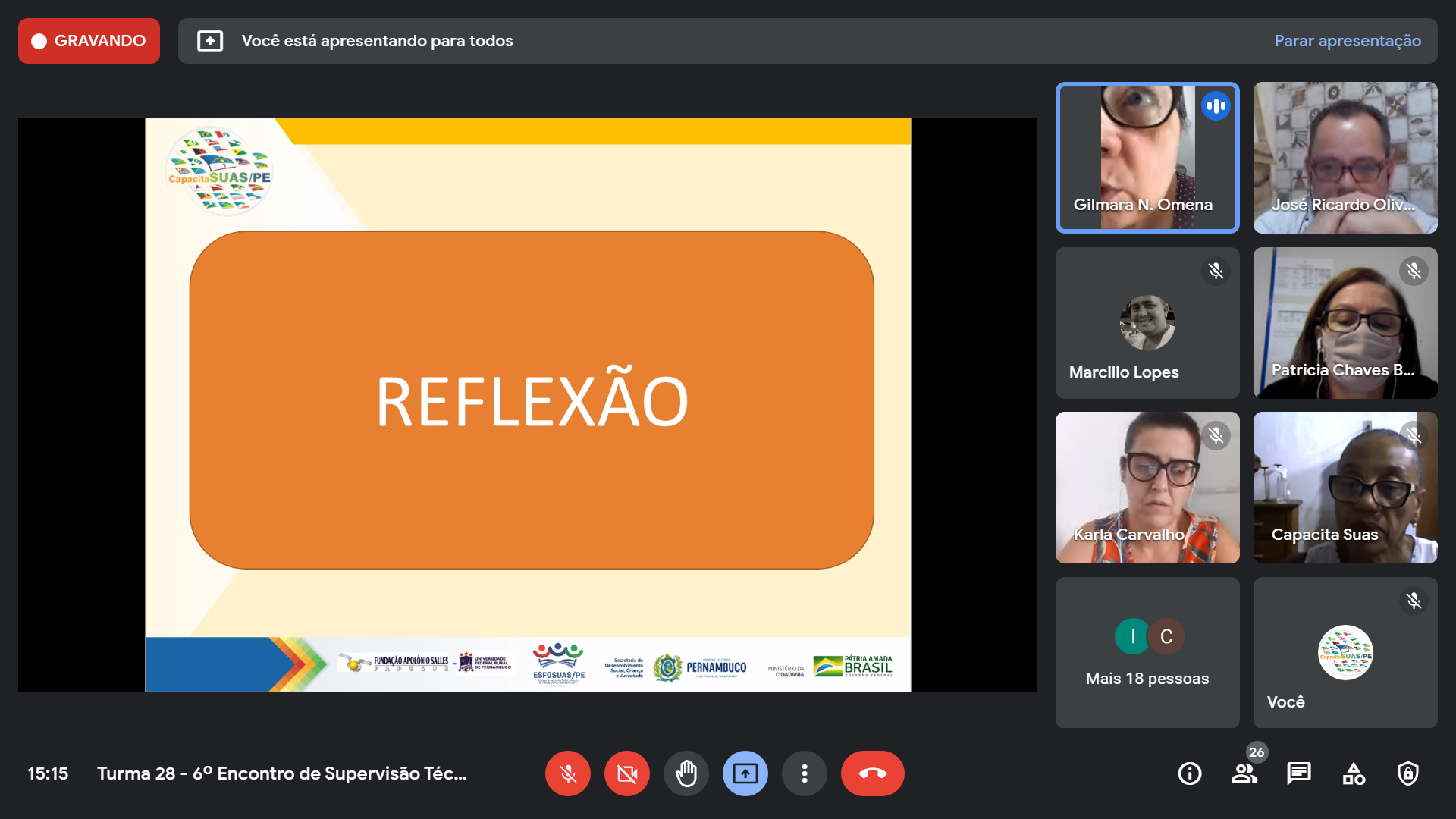Show the participants list icon
The height and width of the screenshot is (819, 1456).
point(1244,773)
